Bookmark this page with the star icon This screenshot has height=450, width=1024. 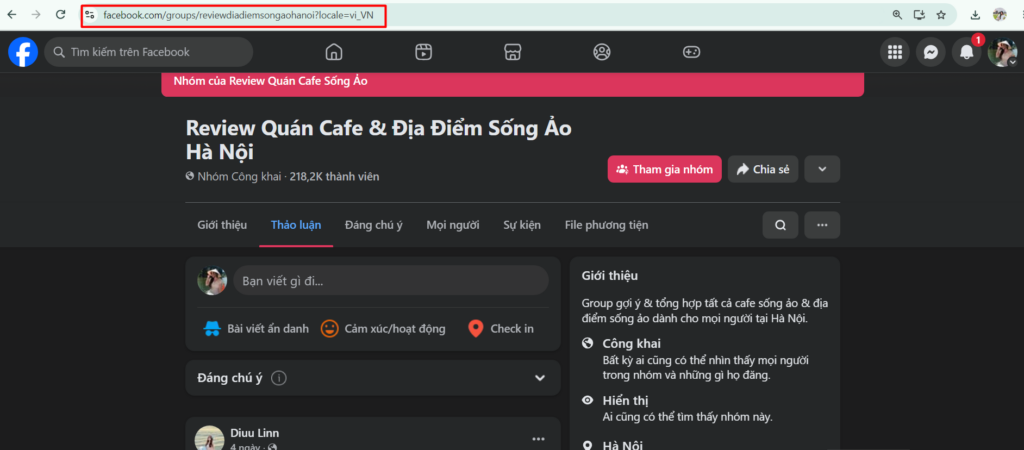[941, 14]
